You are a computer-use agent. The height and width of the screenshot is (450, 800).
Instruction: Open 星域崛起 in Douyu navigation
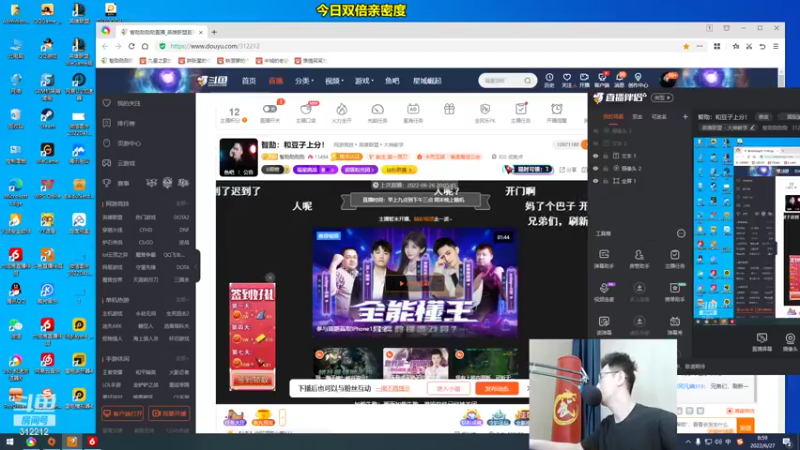[x=427, y=81]
